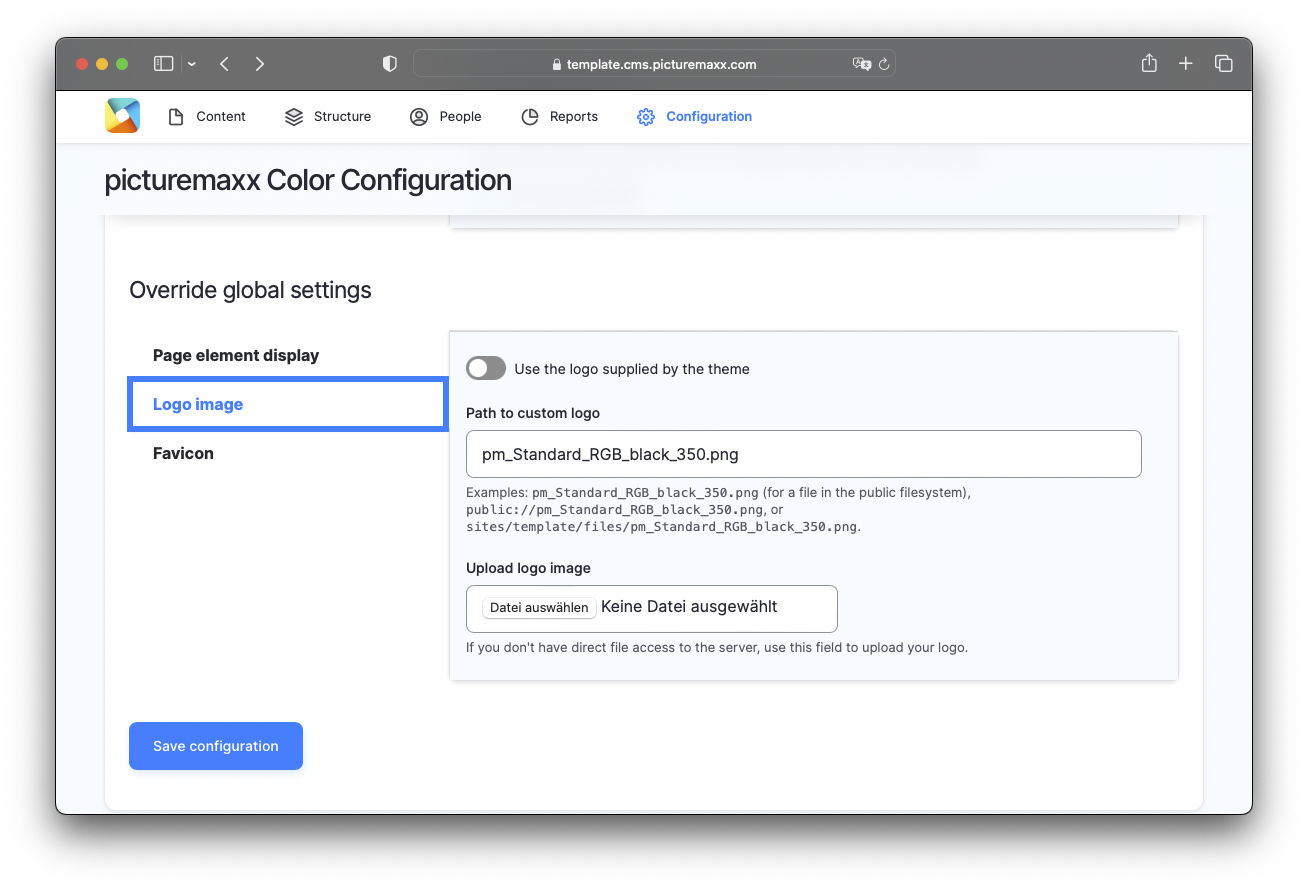Click the People person icon
The height and width of the screenshot is (888, 1308).
point(419,117)
